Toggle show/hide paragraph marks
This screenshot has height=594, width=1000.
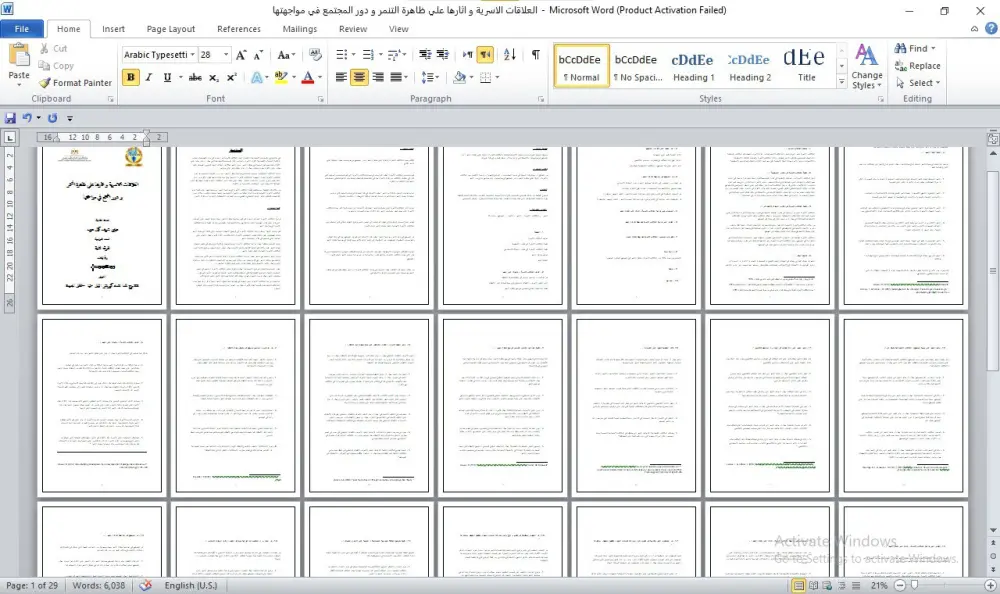[536, 54]
